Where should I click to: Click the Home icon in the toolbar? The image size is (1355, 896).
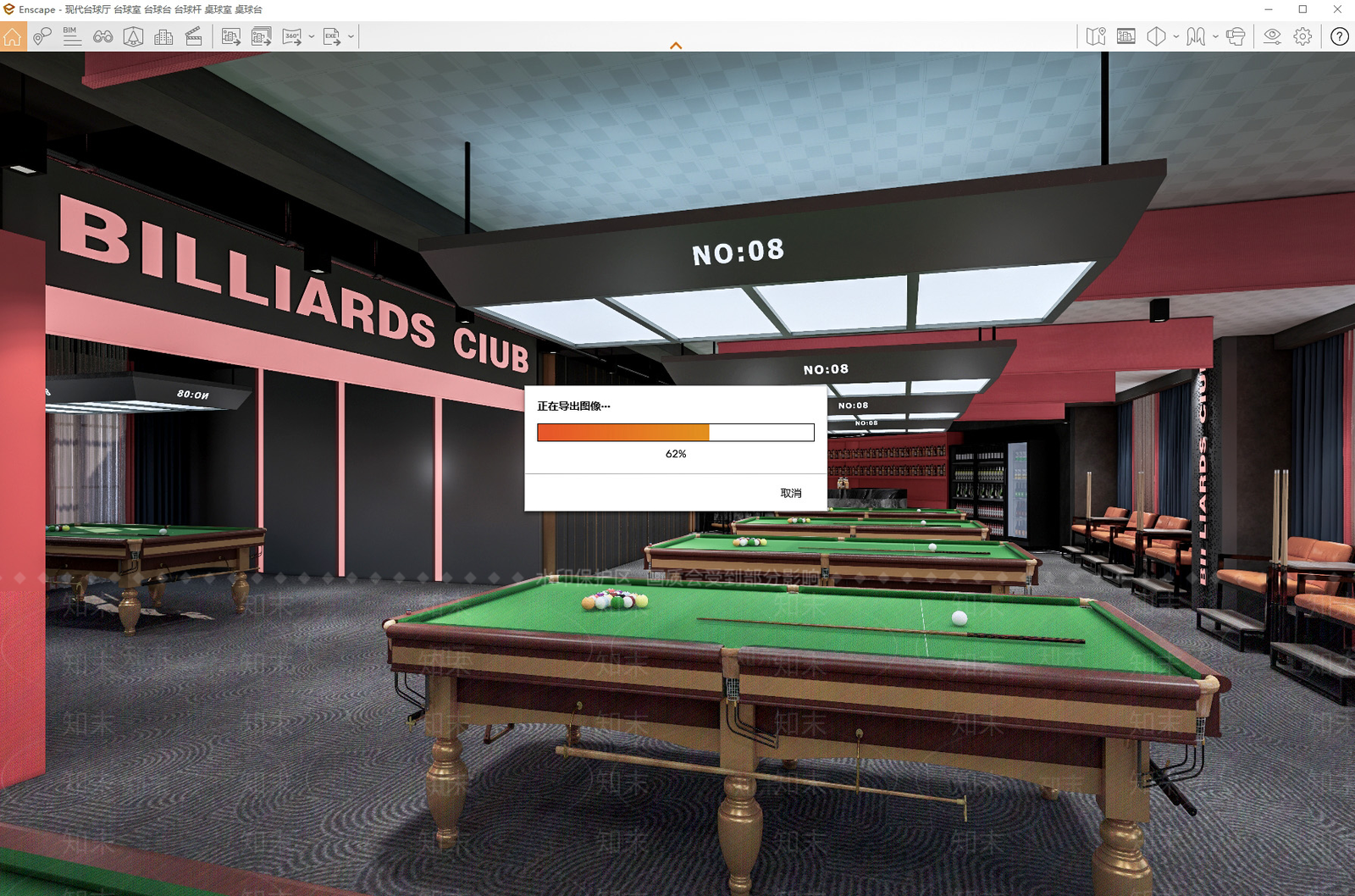13,36
